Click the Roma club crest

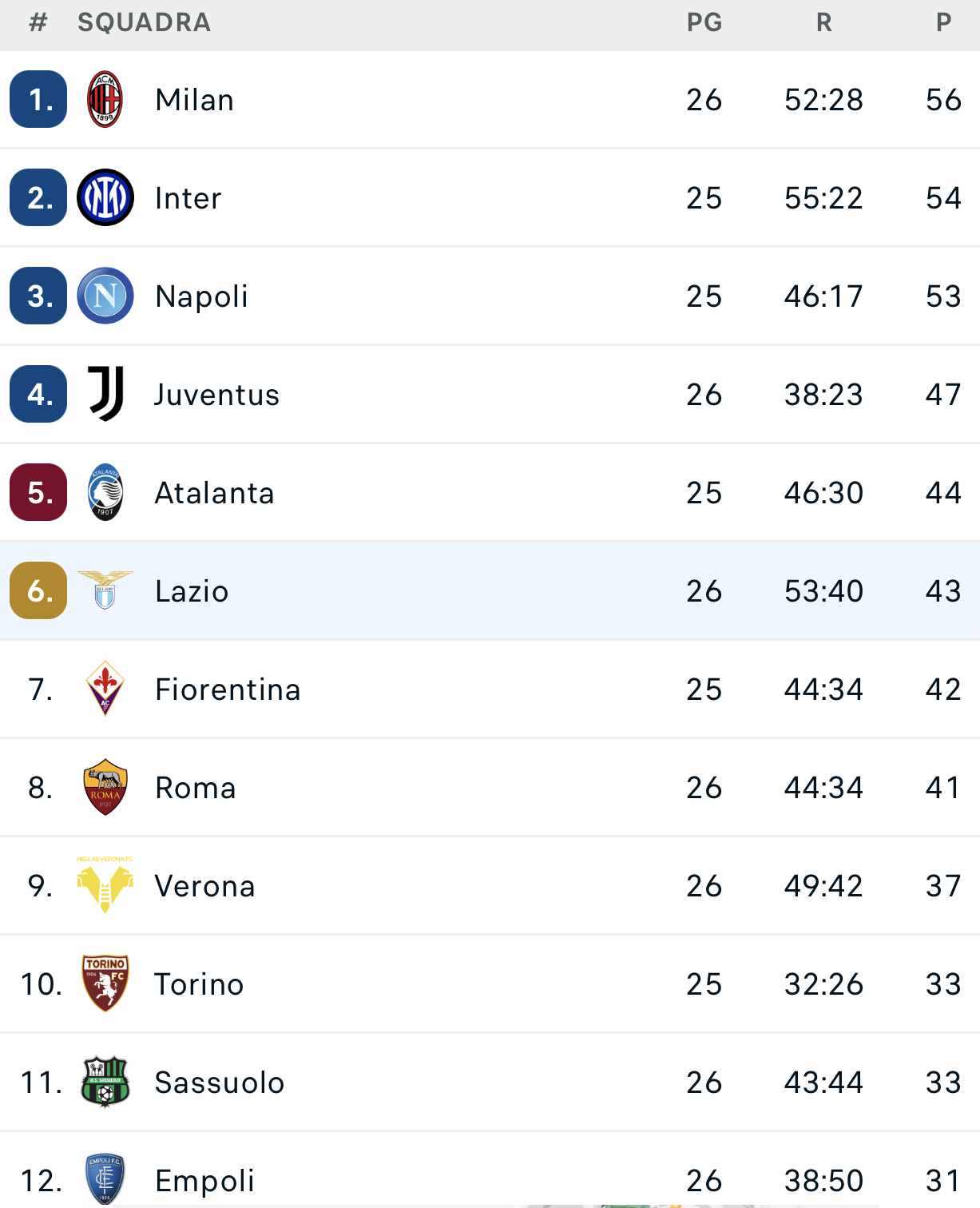(x=105, y=787)
